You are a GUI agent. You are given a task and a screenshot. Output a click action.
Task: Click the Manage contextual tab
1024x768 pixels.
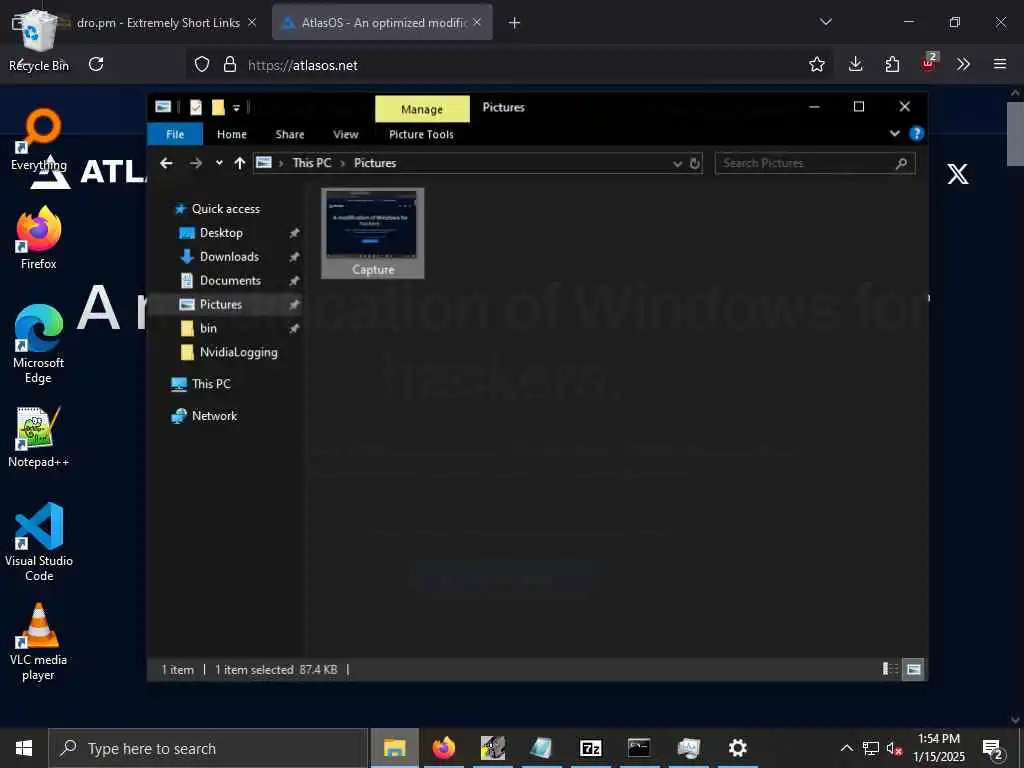point(422,109)
